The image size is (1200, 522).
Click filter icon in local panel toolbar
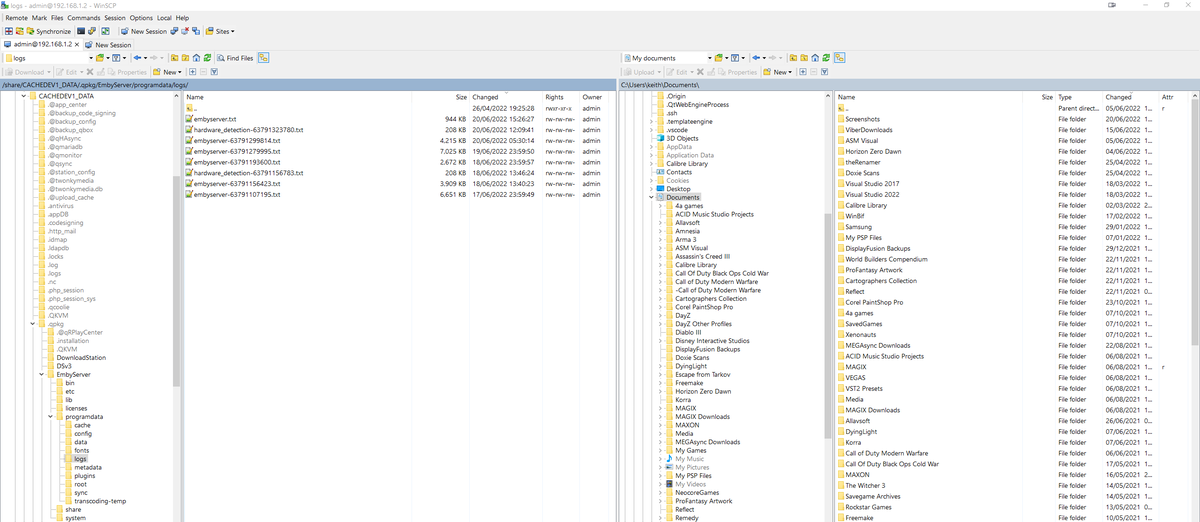point(735,58)
